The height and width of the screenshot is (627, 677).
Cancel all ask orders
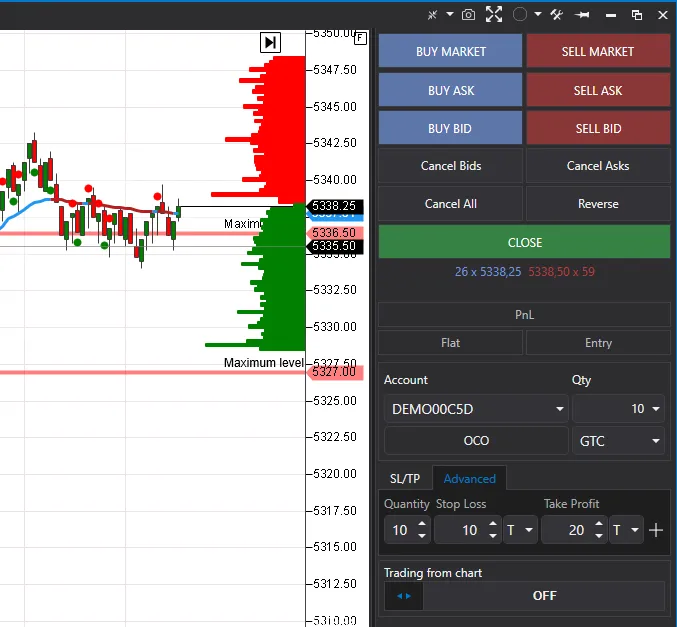pyautogui.click(x=598, y=166)
